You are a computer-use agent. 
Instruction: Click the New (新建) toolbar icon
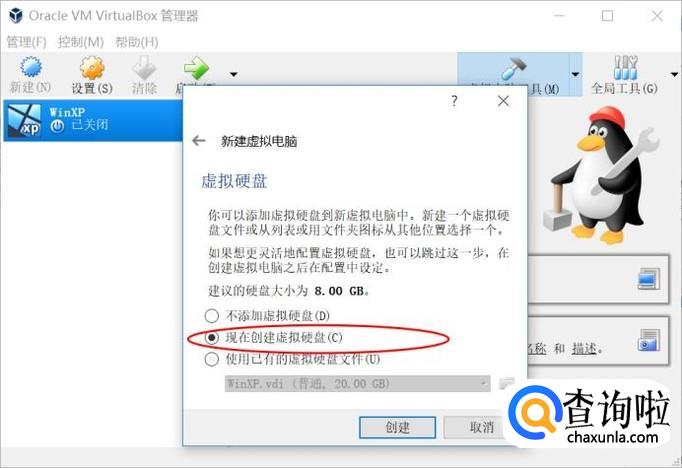(x=31, y=67)
